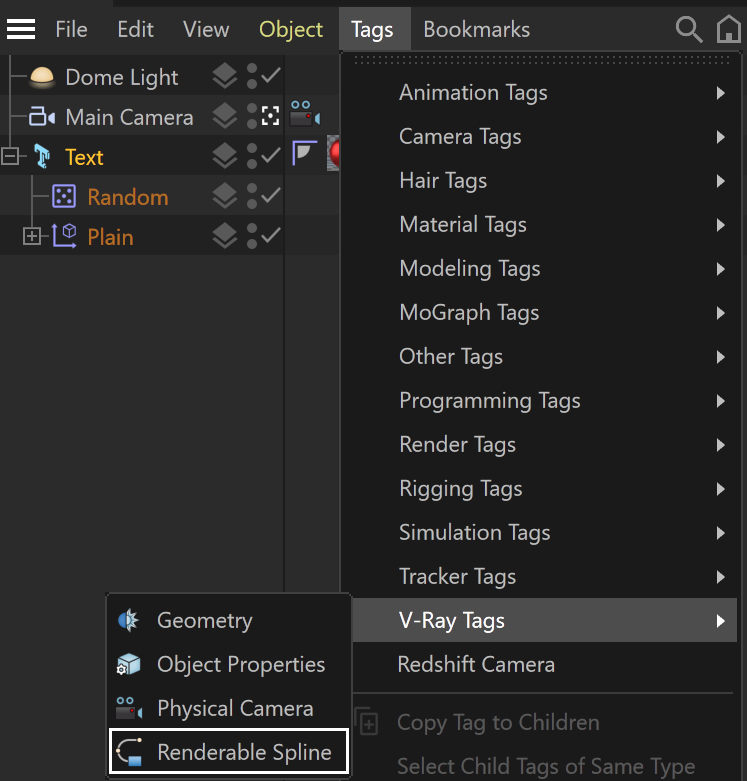Toggle visibility dots for Random effector
The height and width of the screenshot is (781, 747).
tap(252, 195)
